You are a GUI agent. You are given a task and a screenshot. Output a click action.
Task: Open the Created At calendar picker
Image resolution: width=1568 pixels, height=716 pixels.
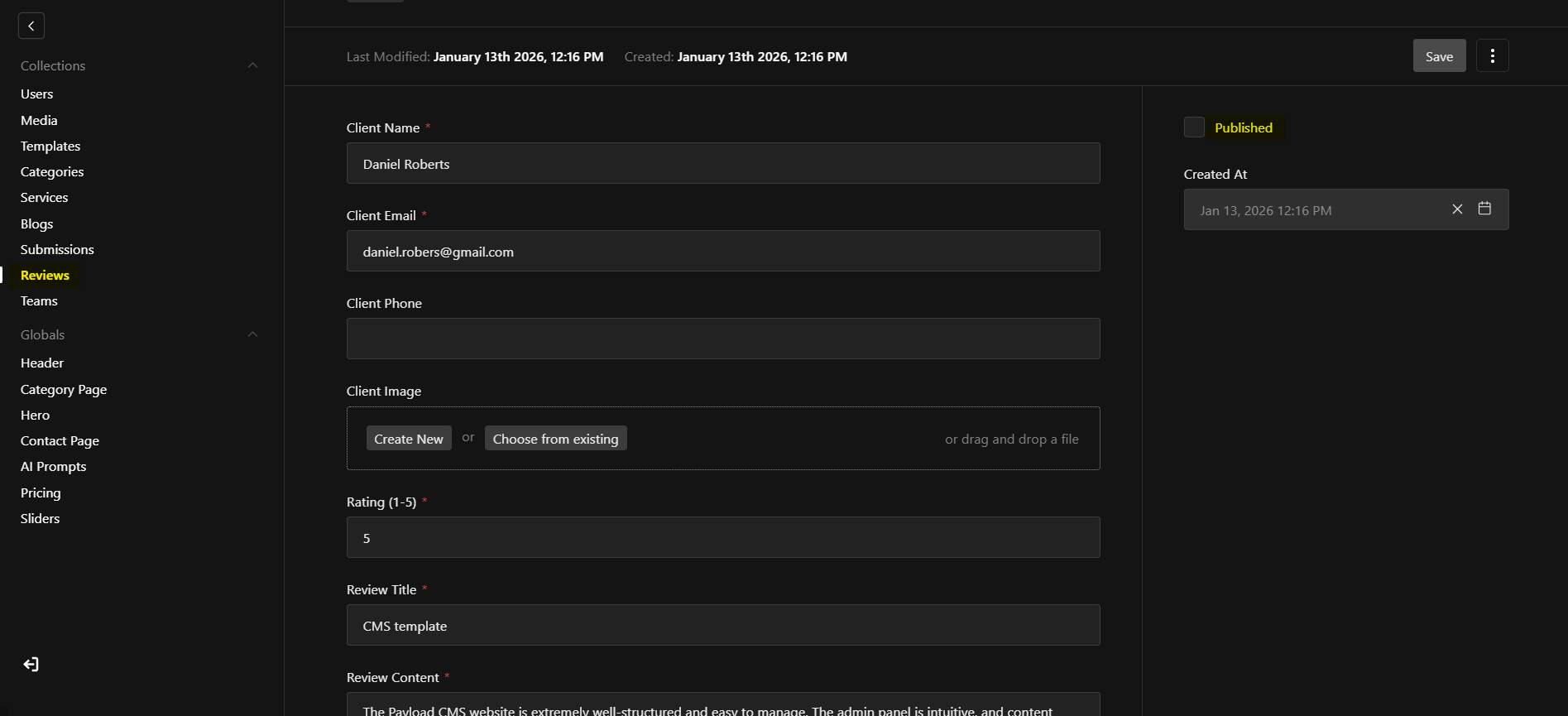(x=1484, y=209)
